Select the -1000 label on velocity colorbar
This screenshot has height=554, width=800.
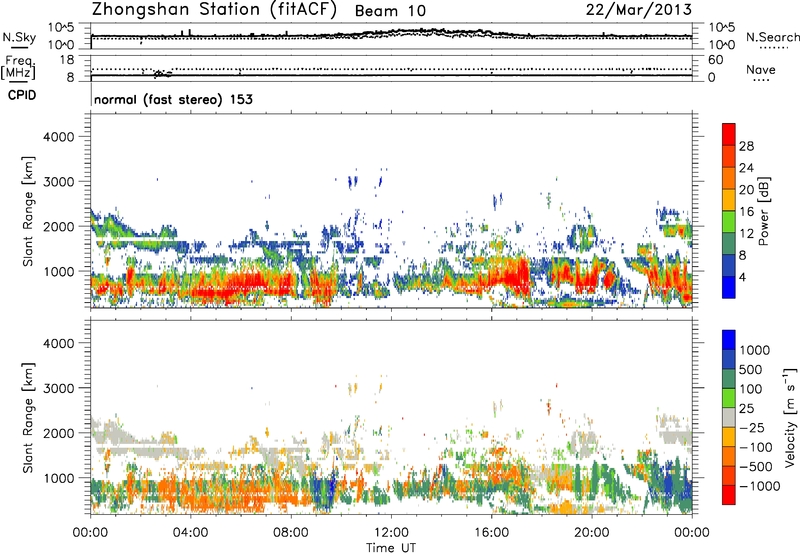[x=759, y=486]
